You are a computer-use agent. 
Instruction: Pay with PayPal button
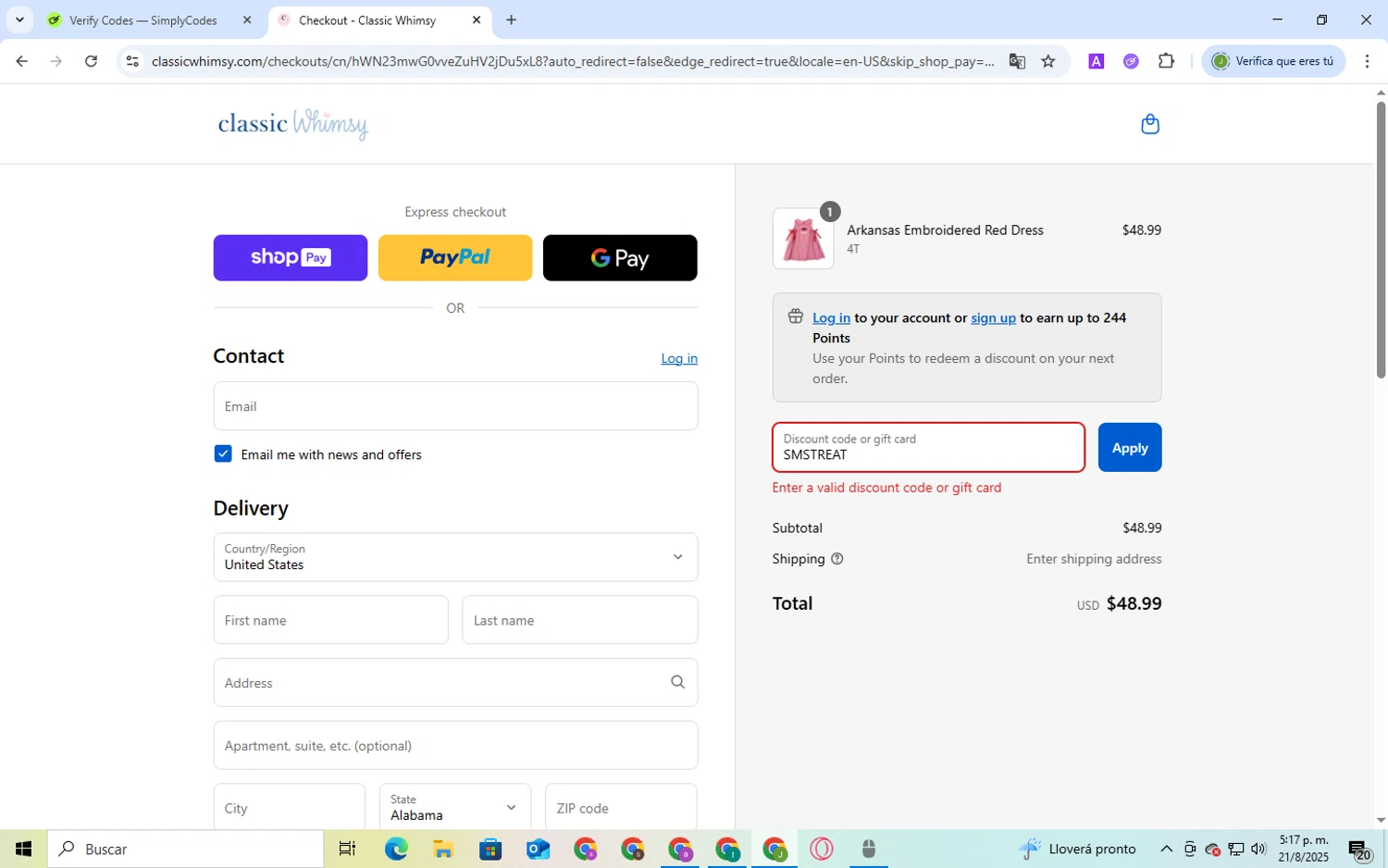click(455, 257)
